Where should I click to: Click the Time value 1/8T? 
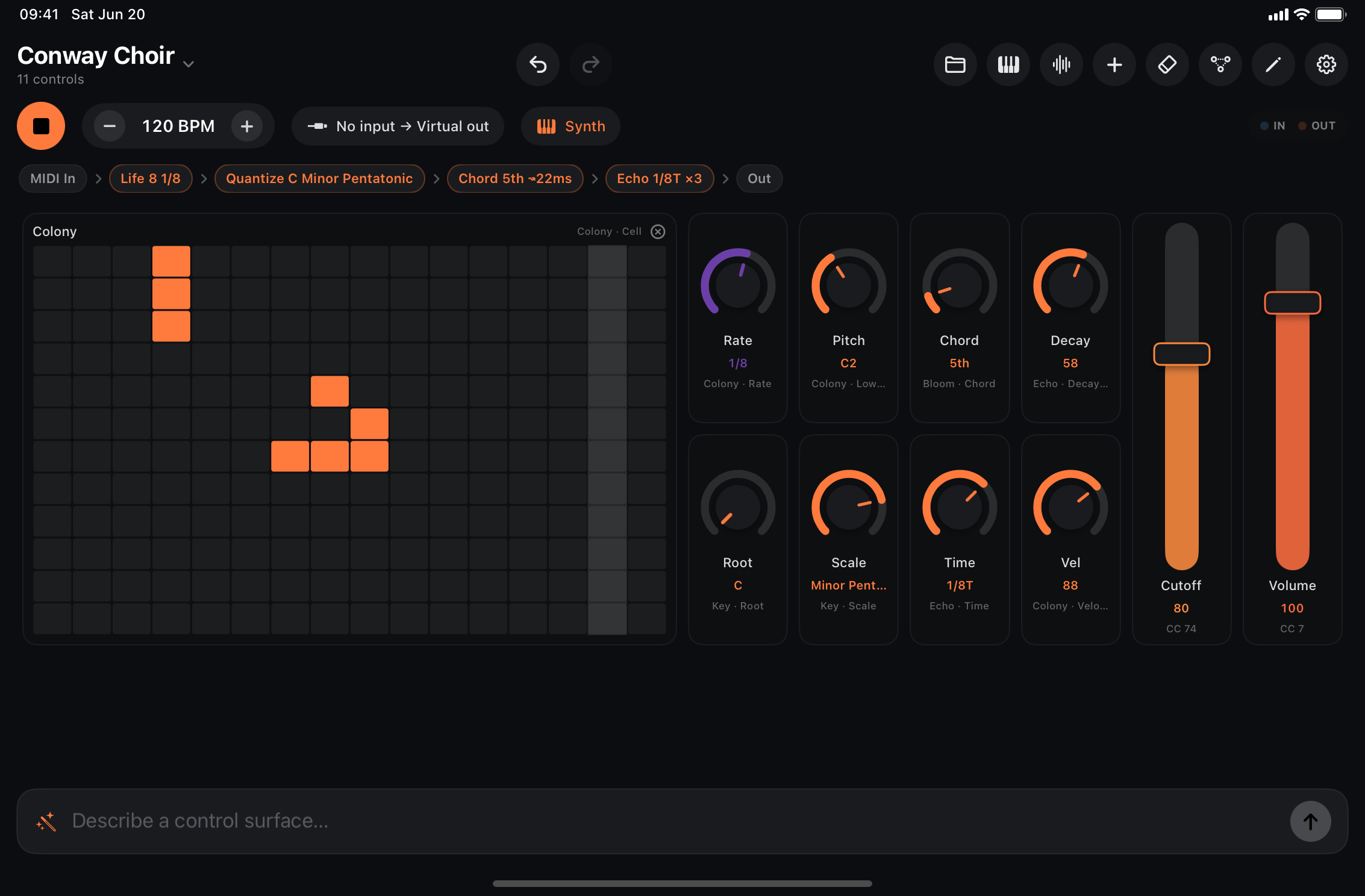[x=960, y=585]
